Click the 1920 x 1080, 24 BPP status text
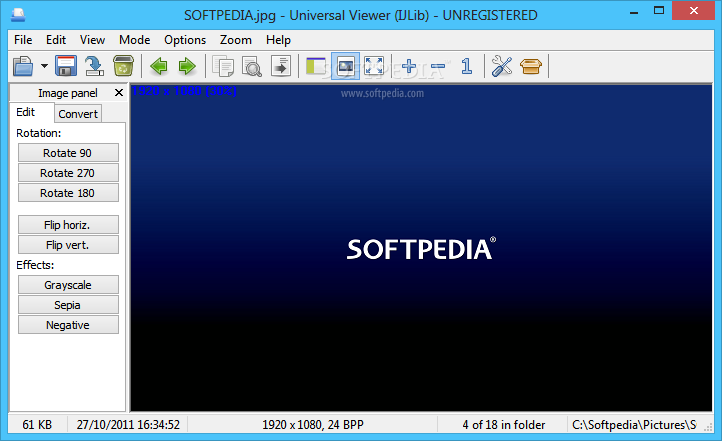The width and height of the screenshot is (722, 441). pos(313,424)
